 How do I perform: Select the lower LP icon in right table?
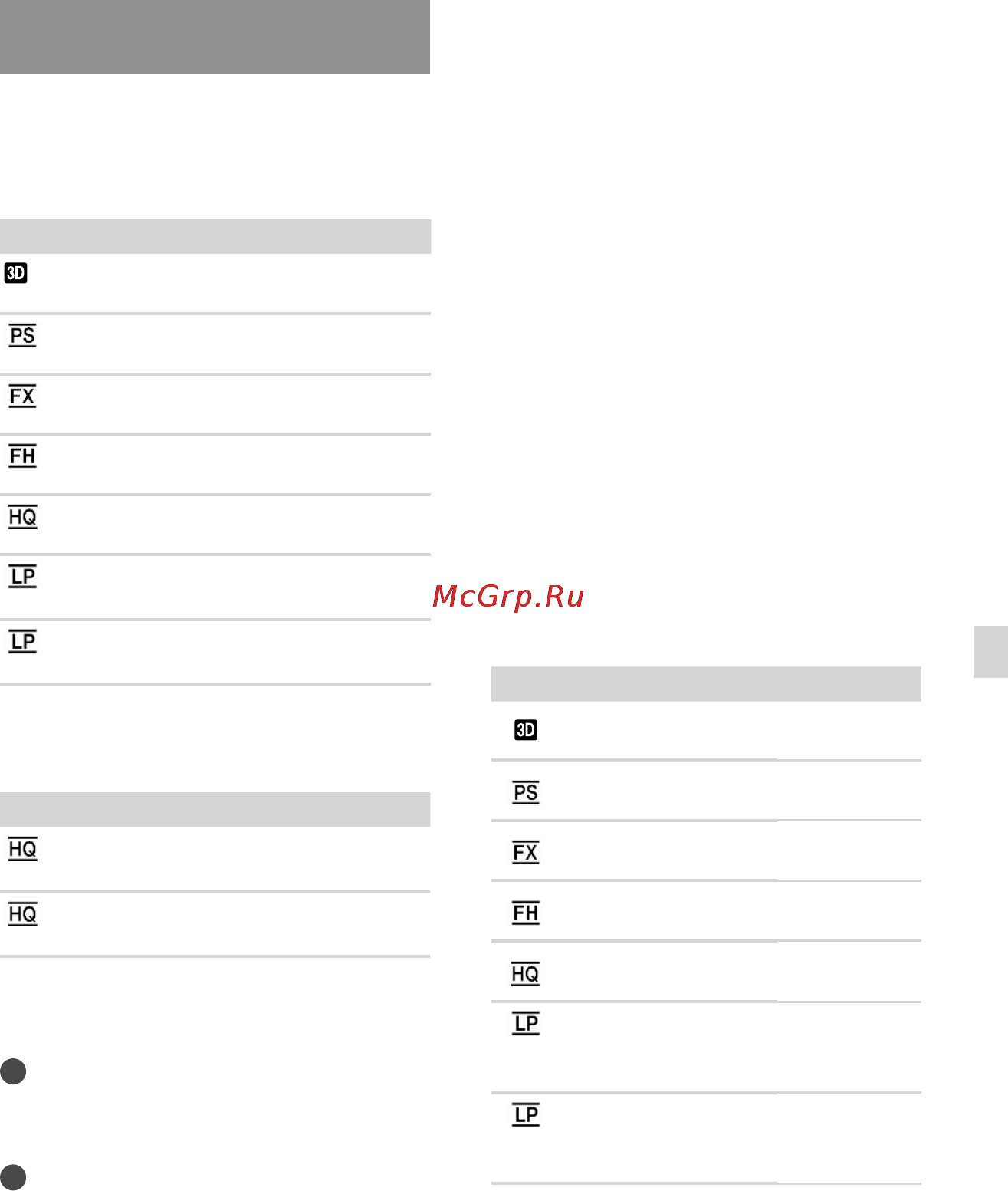pyautogui.click(x=526, y=1115)
